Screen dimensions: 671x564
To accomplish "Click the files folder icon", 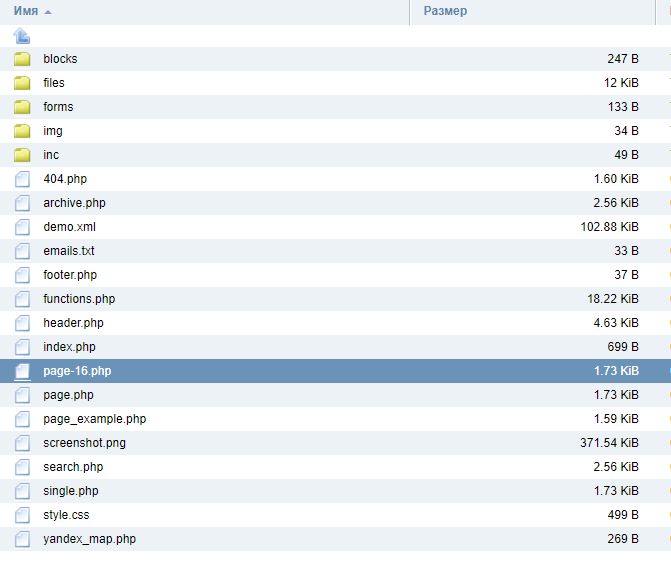I will coord(22,83).
